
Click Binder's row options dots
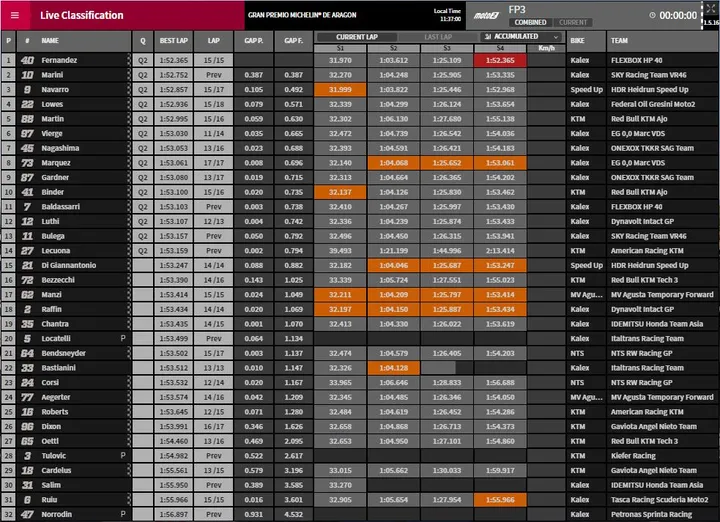[x=129, y=192]
